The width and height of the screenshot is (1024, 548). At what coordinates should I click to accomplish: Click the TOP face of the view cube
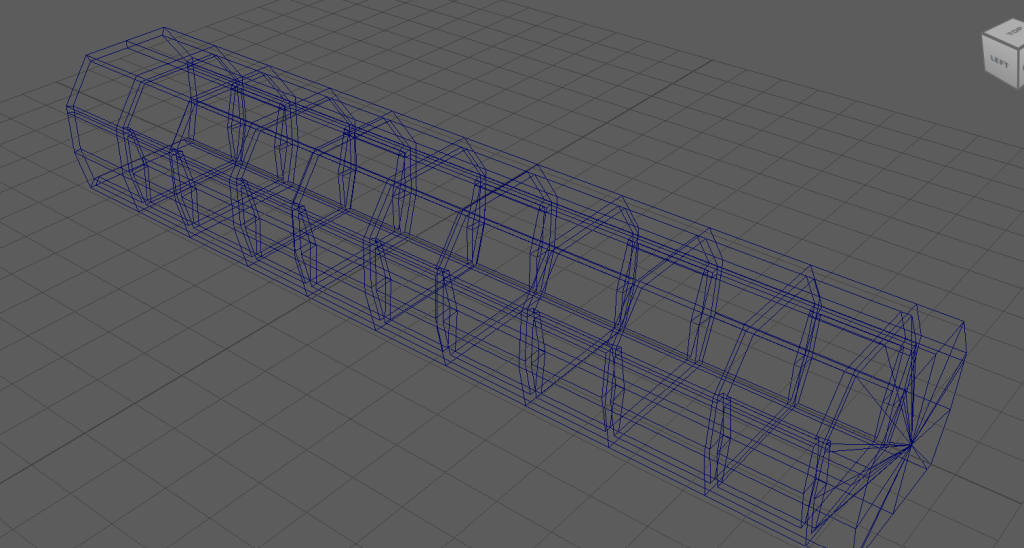click(x=1010, y=33)
